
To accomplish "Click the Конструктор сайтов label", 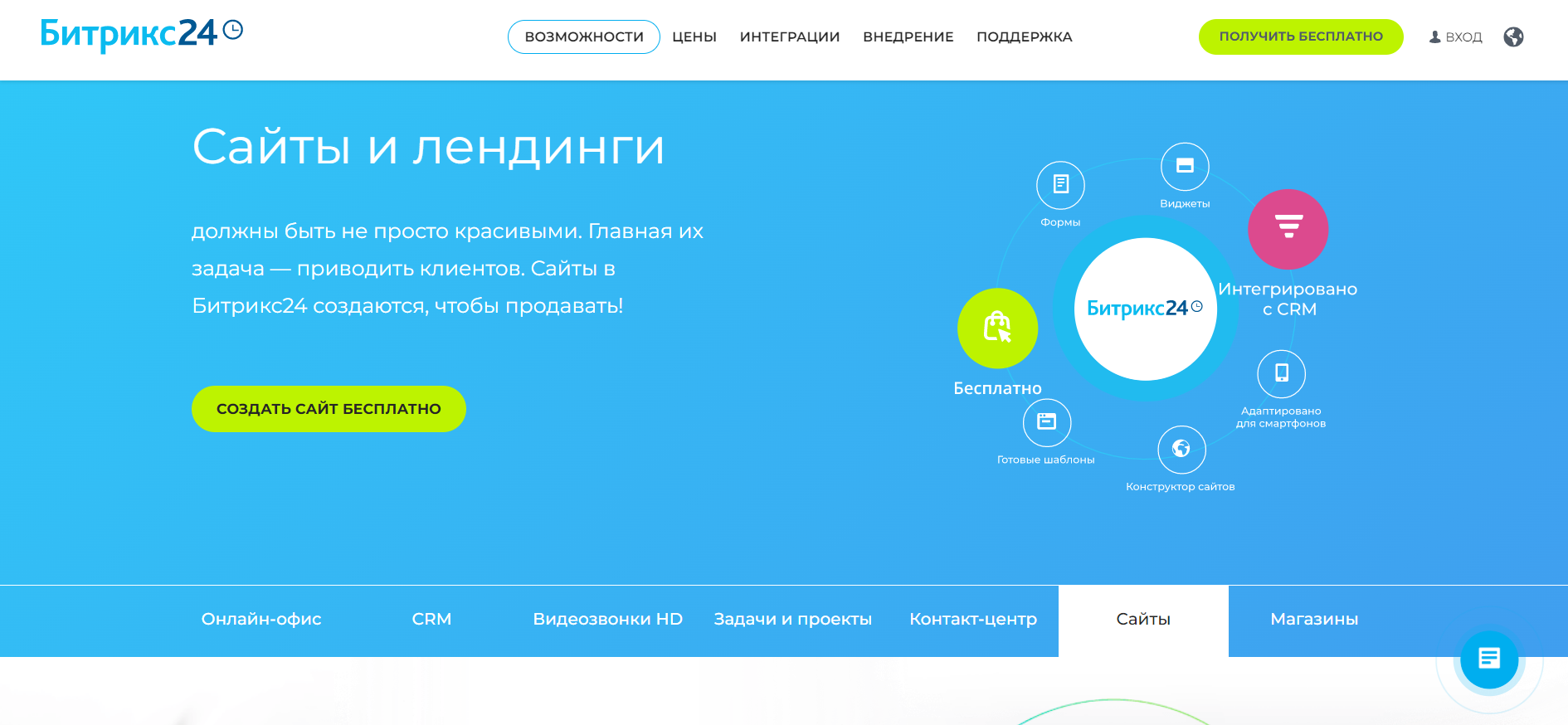I will (x=1180, y=487).
